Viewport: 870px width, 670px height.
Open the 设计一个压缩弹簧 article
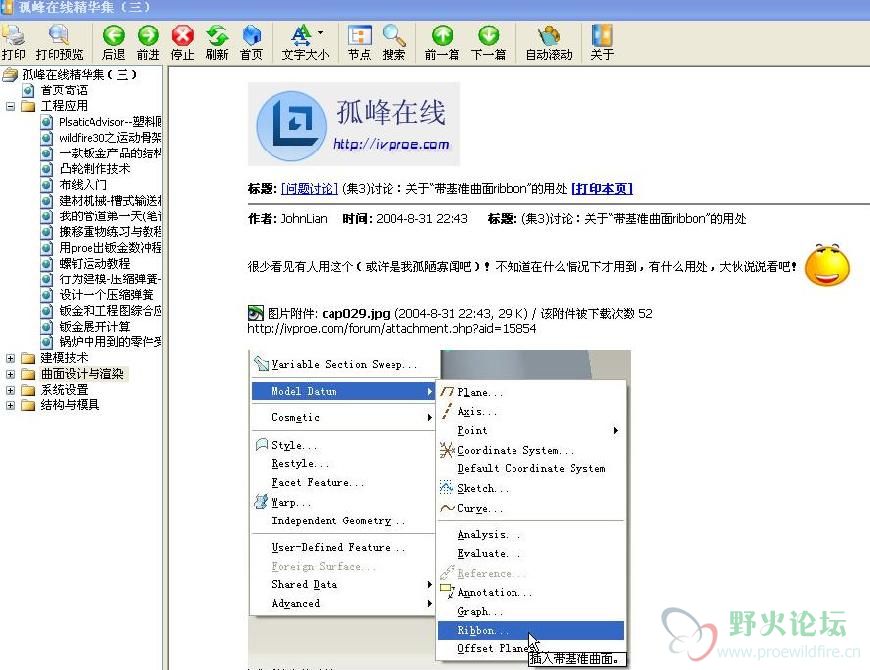pyautogui.click(x=106, y=295)
